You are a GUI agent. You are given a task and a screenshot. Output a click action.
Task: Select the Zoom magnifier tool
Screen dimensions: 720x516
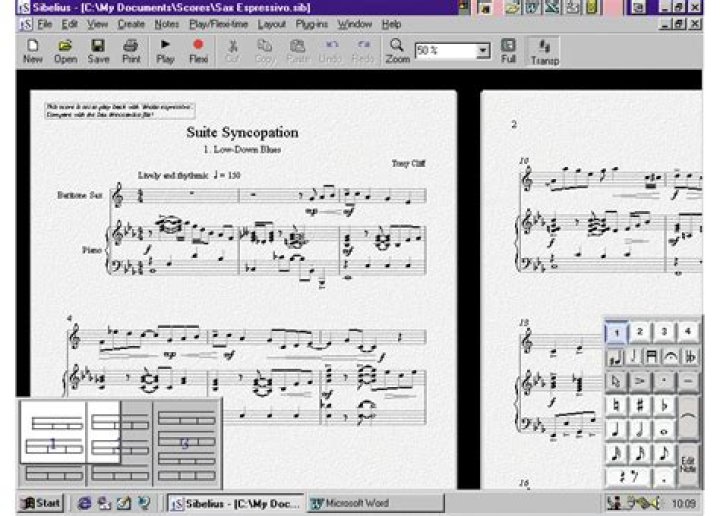pyautogui.click(x=397, y=51)
